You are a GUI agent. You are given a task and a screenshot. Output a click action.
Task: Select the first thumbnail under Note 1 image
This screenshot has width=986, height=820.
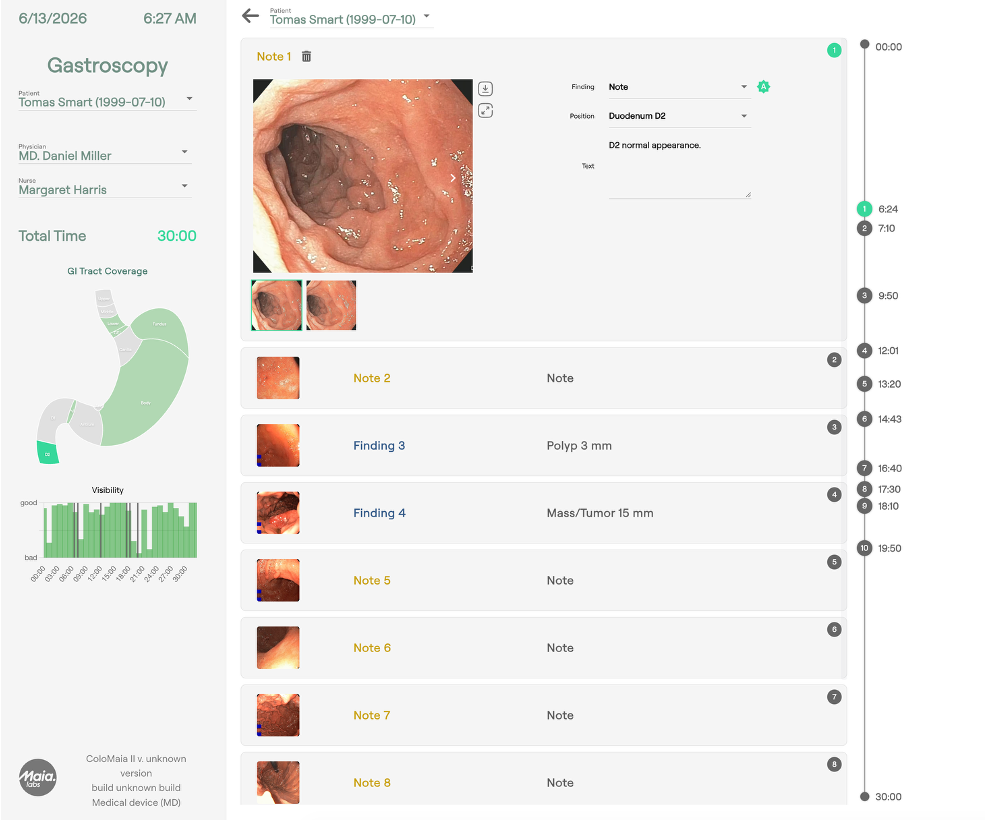tap(277, 305)
